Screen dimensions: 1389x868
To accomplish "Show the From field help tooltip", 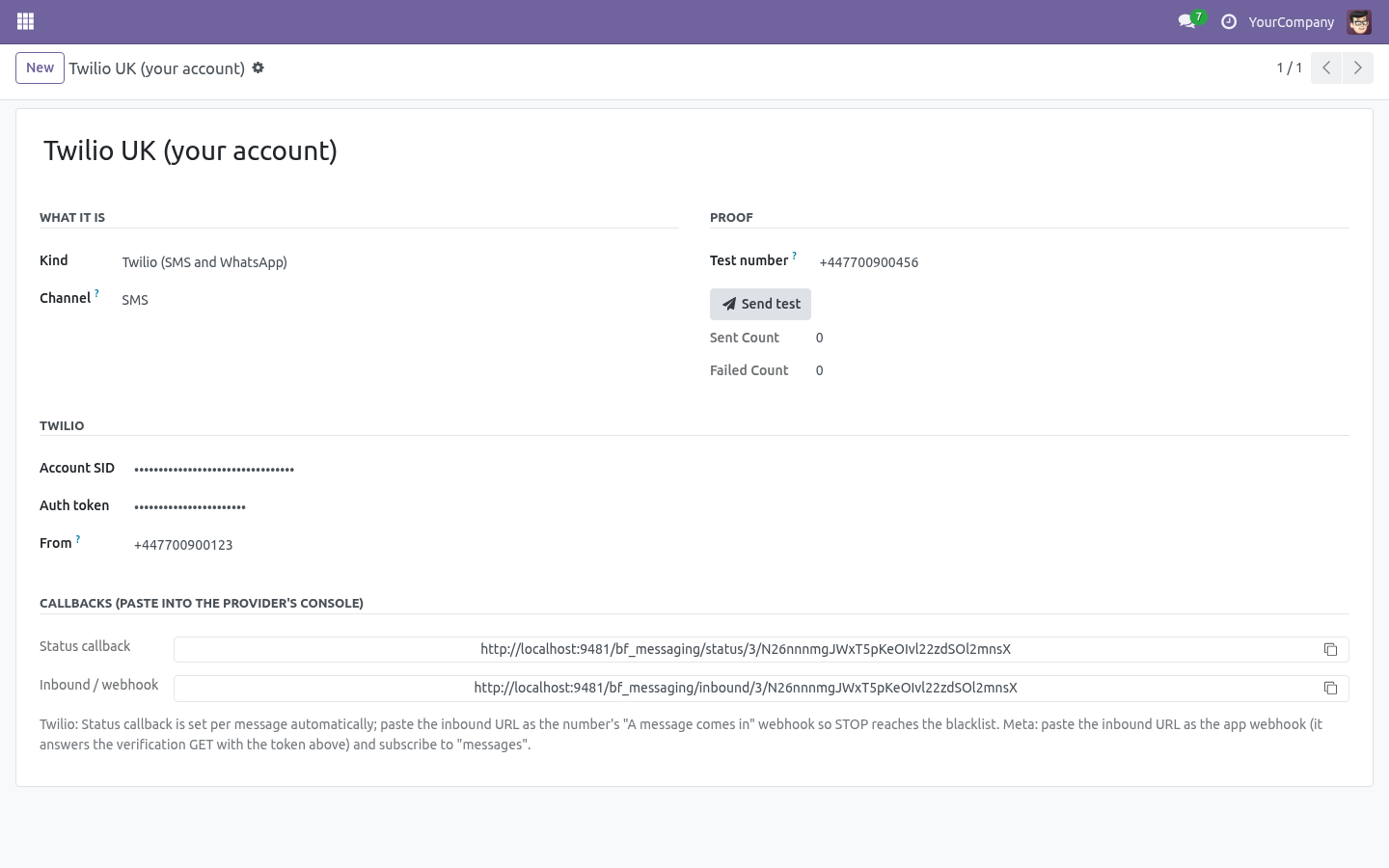I will 78,539.
